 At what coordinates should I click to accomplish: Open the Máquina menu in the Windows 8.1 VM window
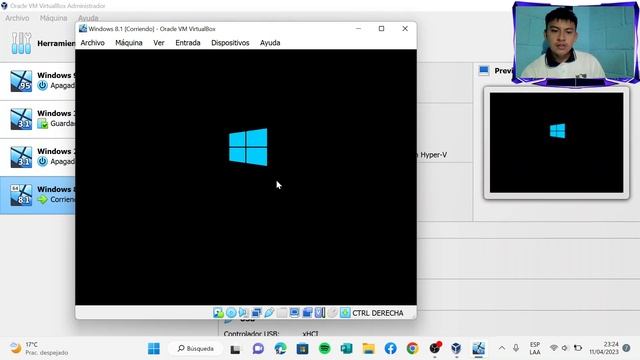[x=129, y=43]
